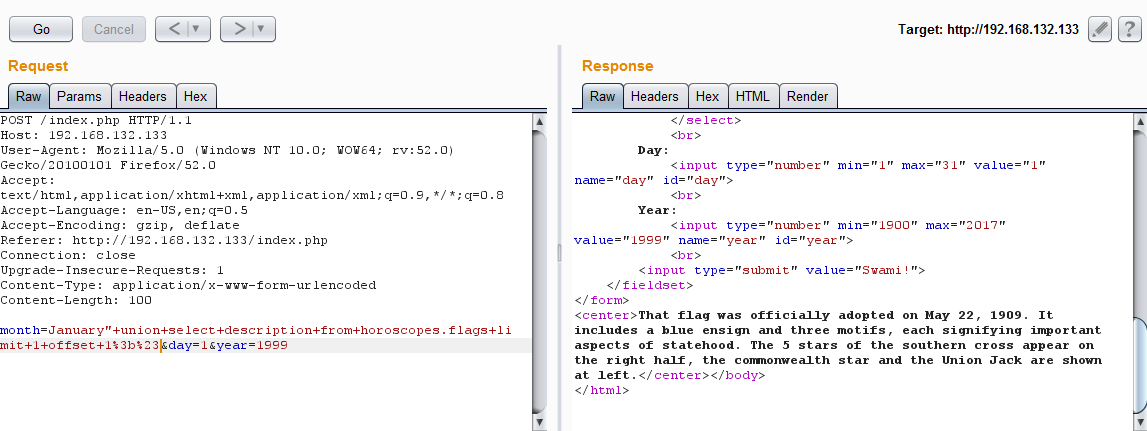Click the 'Content-Type' header line
The width and height of the screenshot is (1147, 431).
coord(188,285)
